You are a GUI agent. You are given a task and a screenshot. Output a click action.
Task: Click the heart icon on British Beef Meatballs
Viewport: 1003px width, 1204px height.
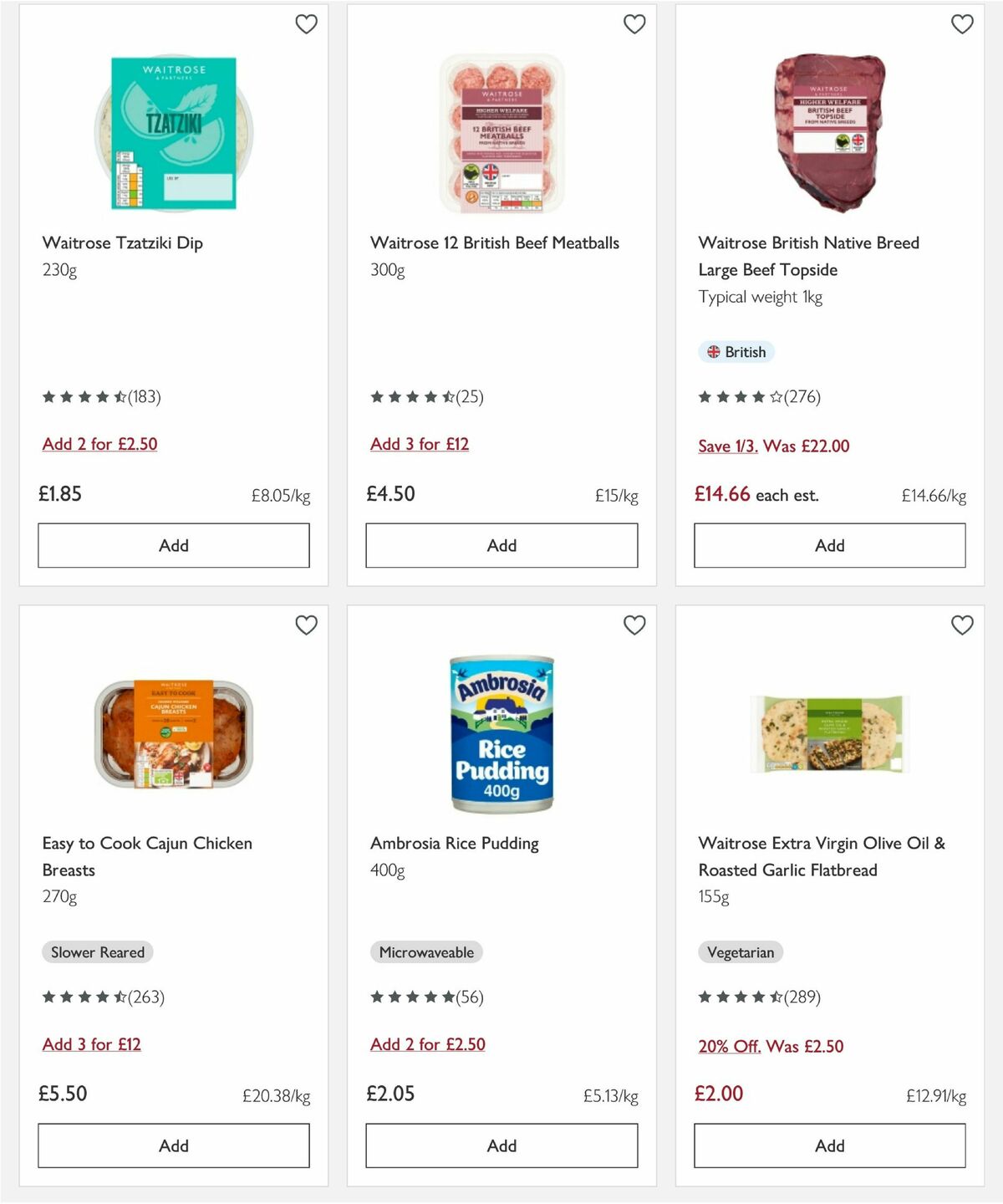pyautogui.click(x=634, y=25)
